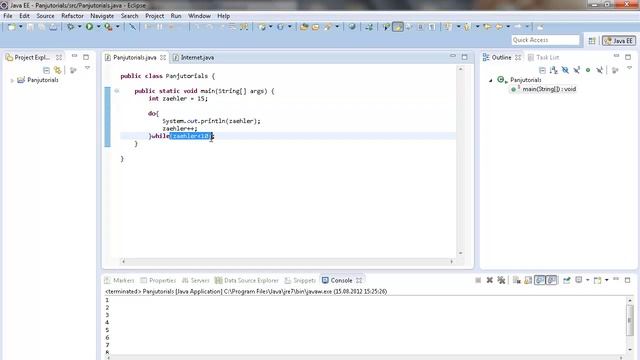
Task: Click the Toggle Mark Occurrences highlighter icon
Action: click(398, 27)
